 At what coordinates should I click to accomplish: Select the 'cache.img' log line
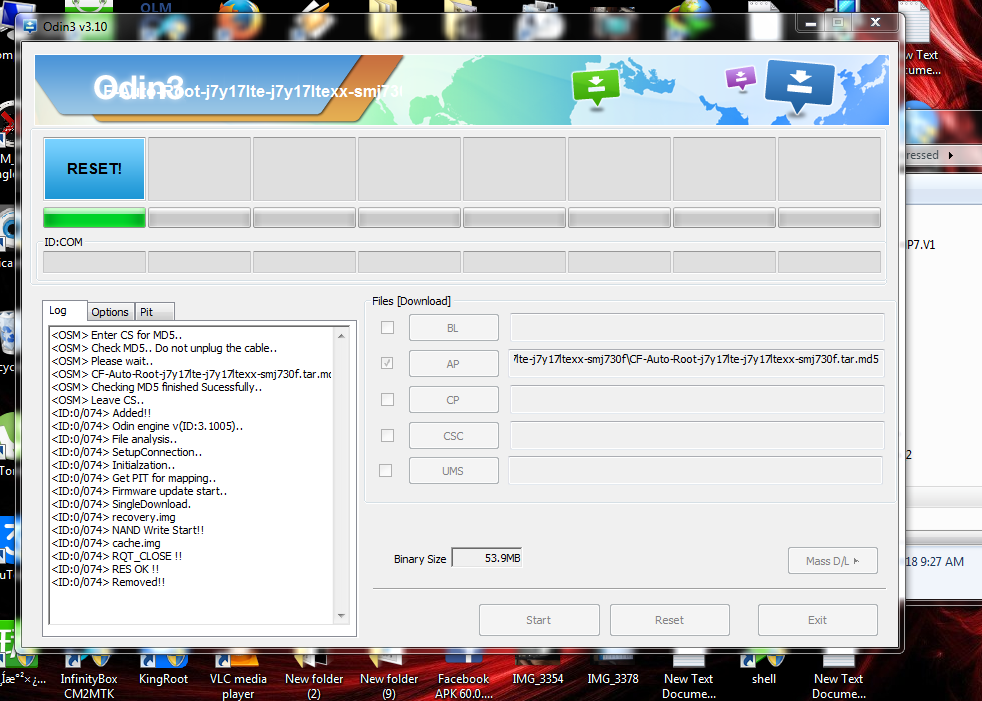tap(106, 543)
